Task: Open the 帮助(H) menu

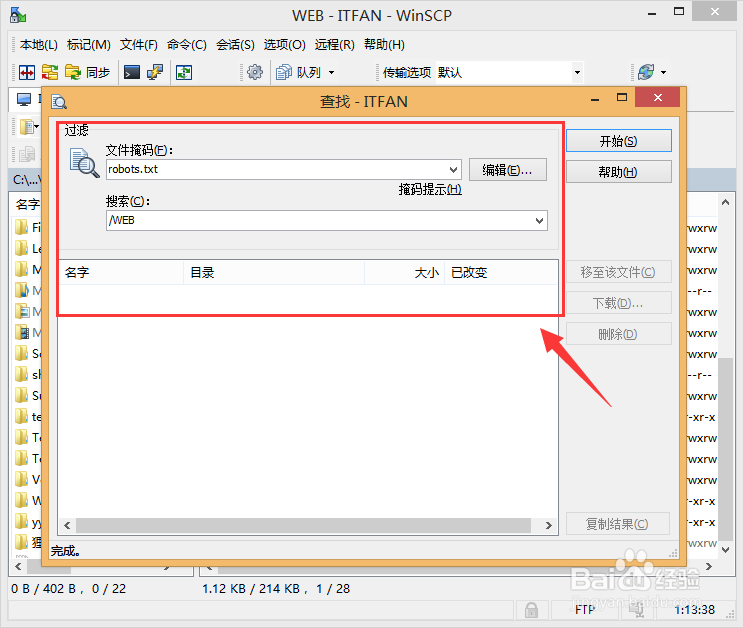Action: click(384, 45)
